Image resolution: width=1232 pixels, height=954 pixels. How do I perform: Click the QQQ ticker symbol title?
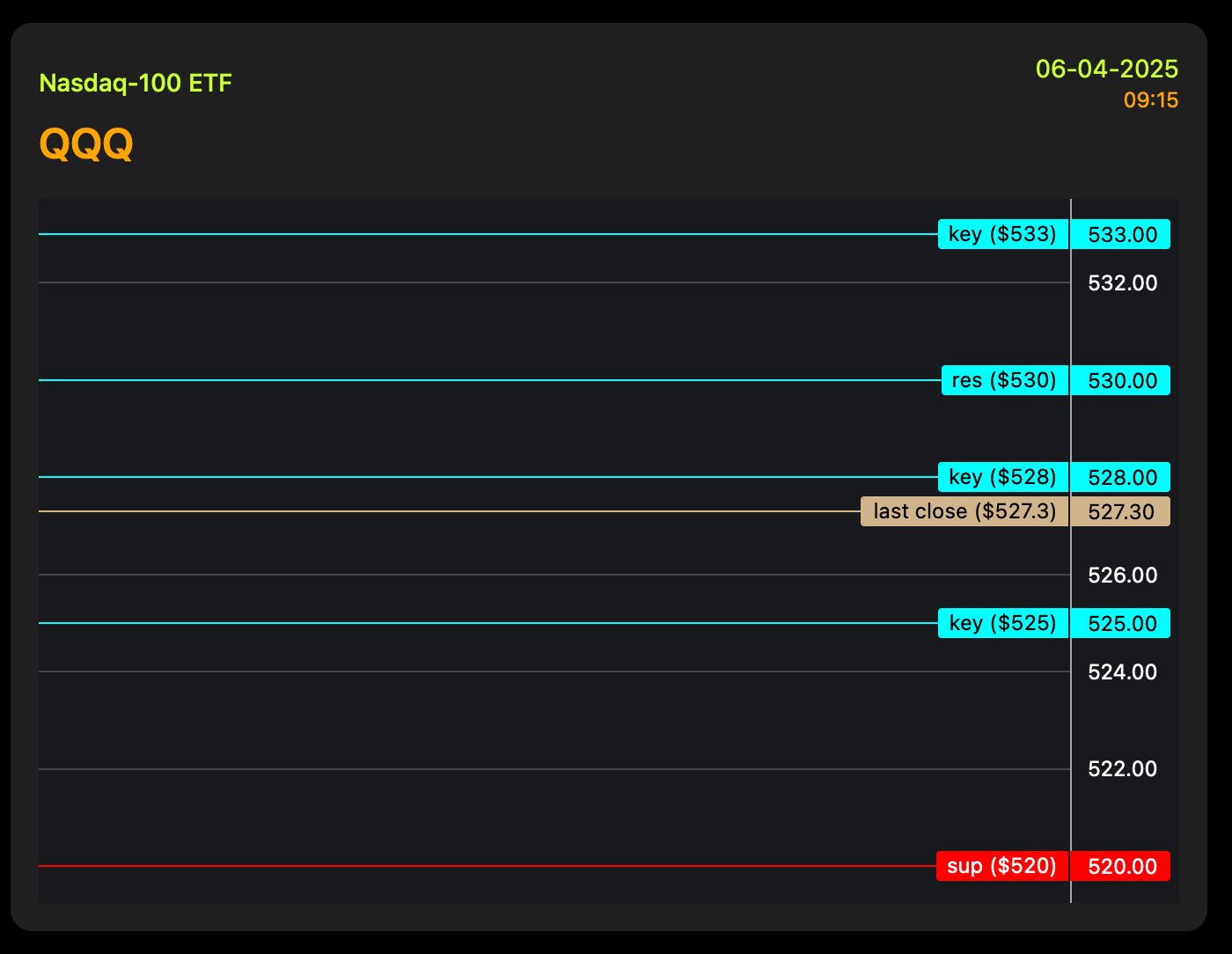tap(86, 144)
